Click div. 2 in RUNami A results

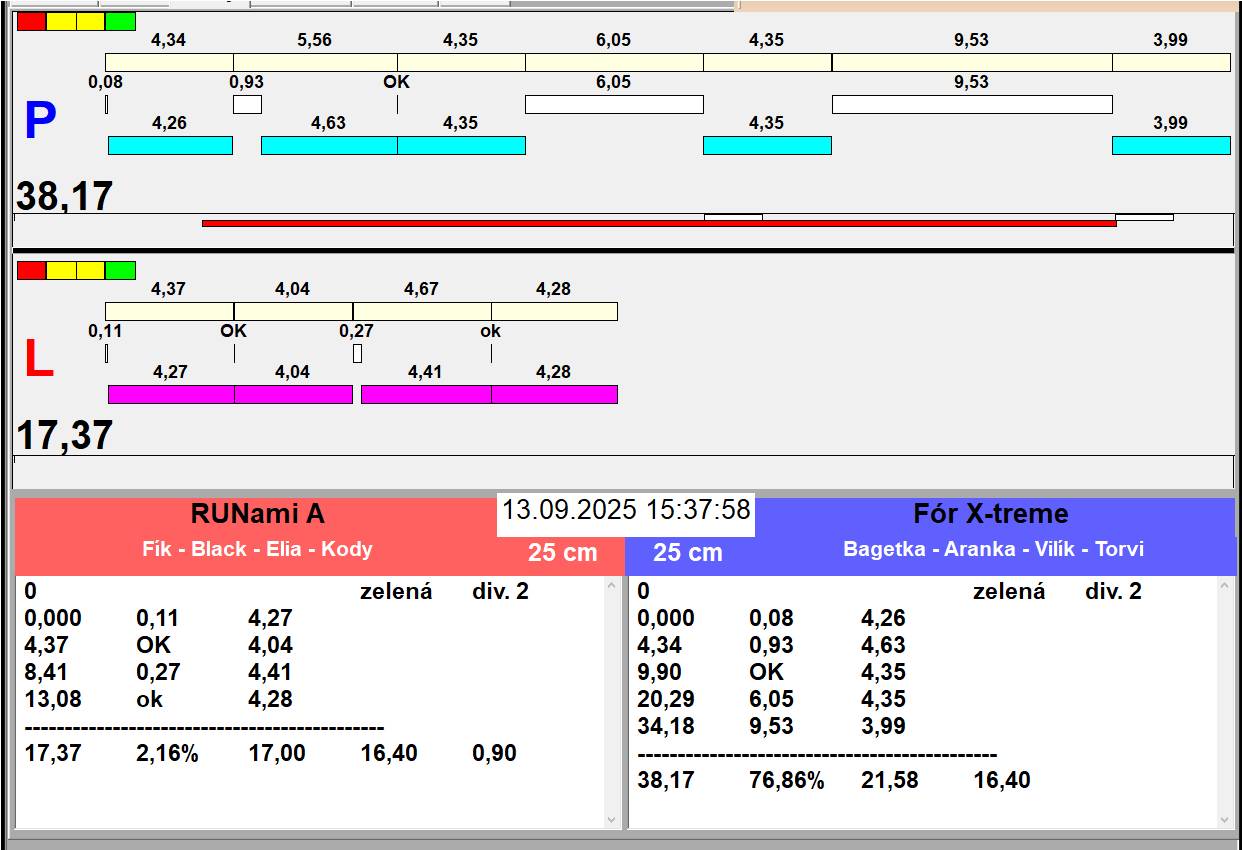(x=500, y=591)
